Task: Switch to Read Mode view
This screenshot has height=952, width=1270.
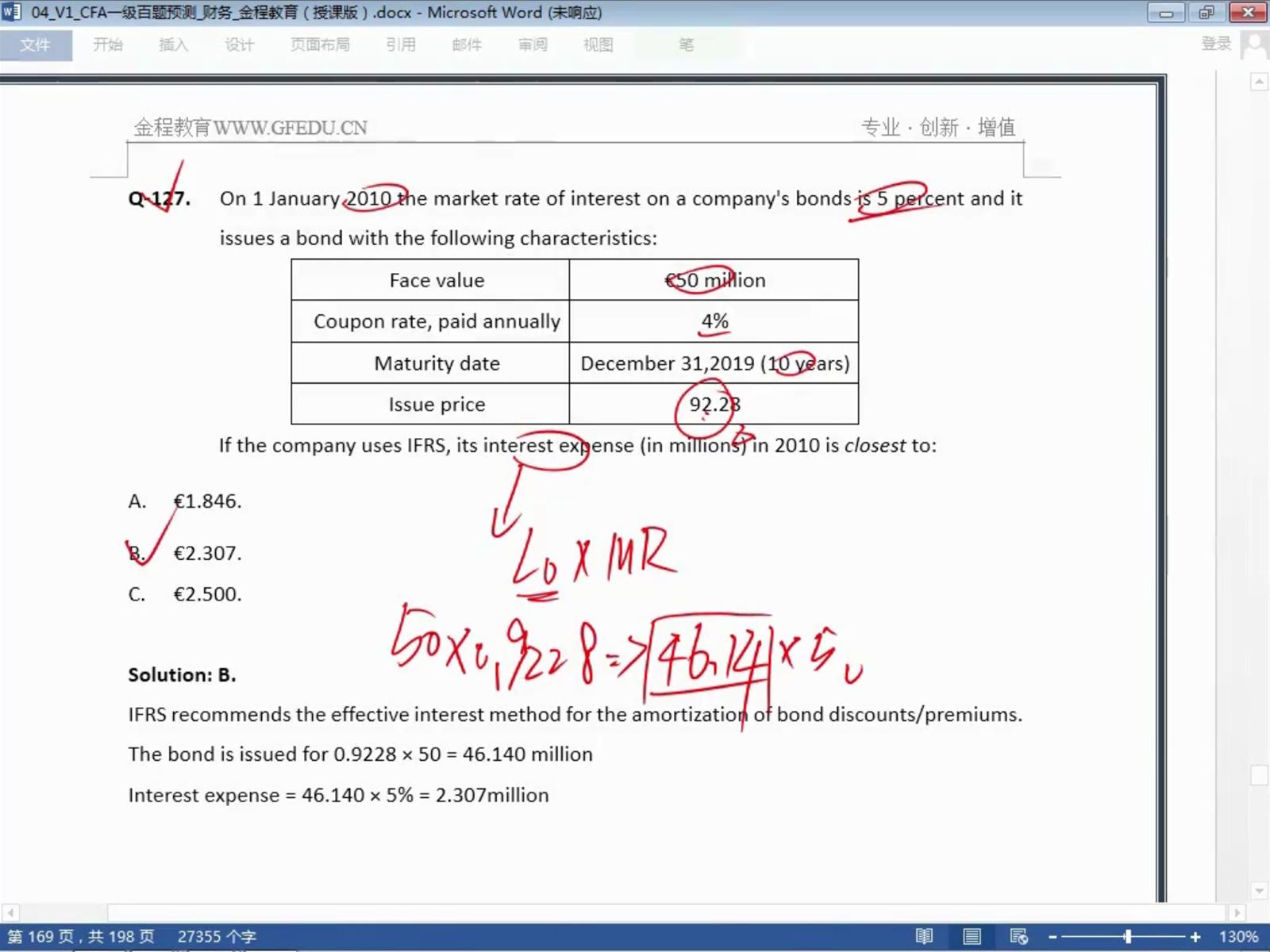Action: pyautogui.click(x=925, y=937)
